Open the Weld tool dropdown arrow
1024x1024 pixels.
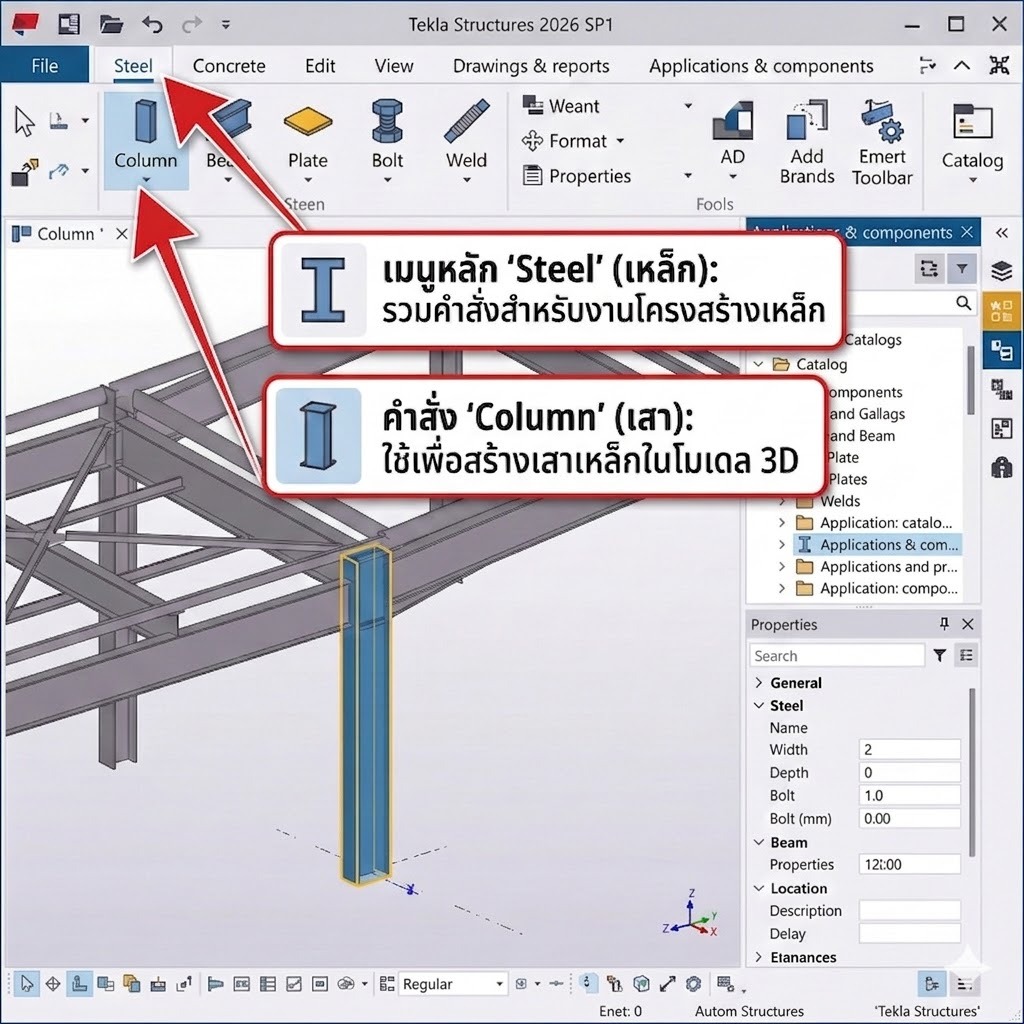click(466, 180)
